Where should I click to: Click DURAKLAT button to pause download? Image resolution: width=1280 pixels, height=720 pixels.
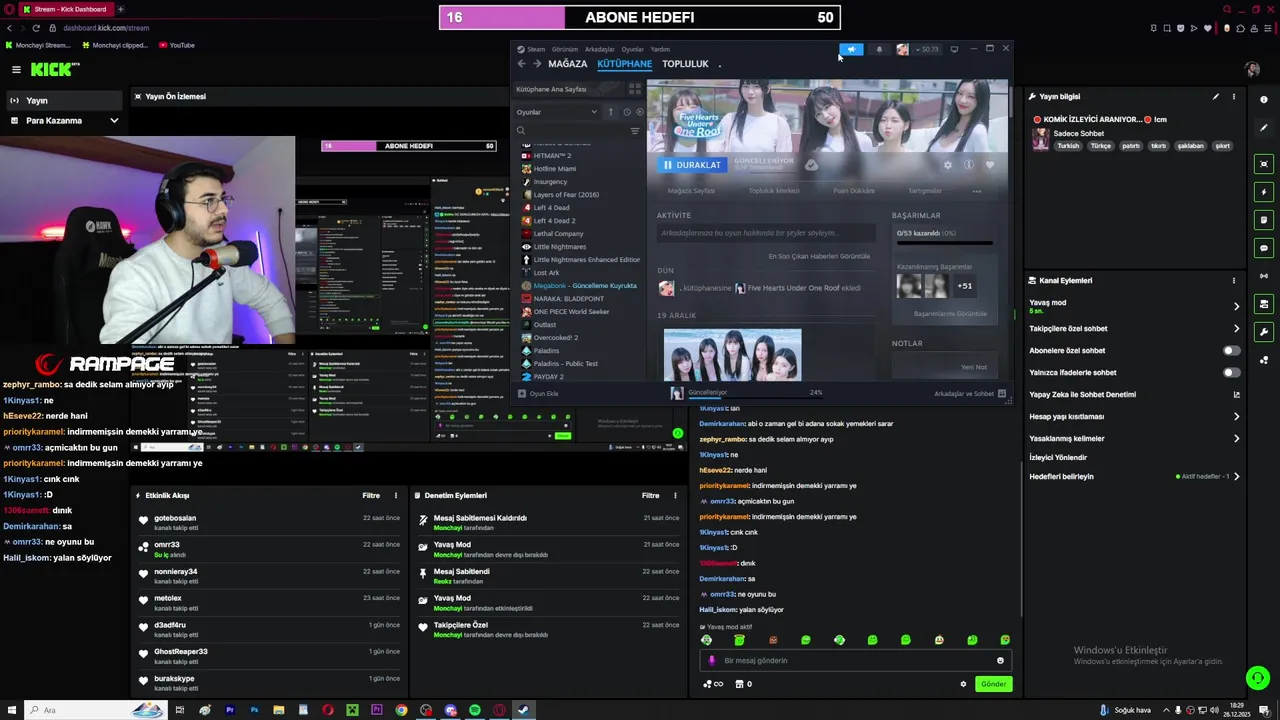[691, 165]
